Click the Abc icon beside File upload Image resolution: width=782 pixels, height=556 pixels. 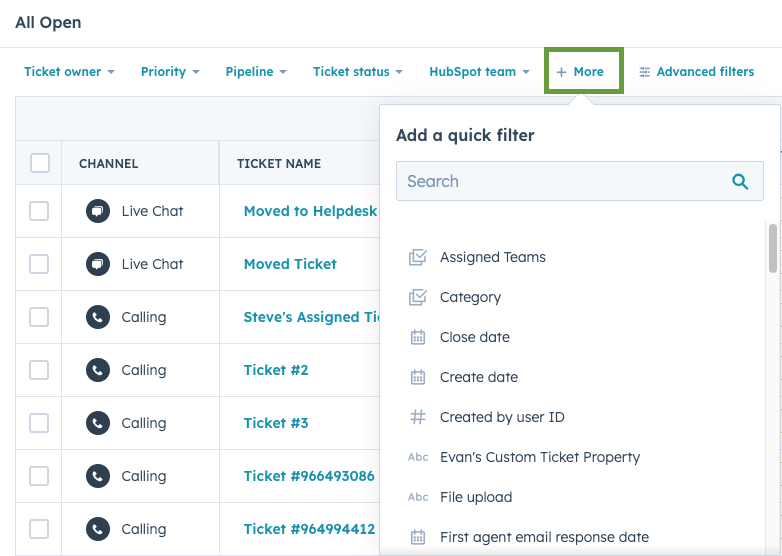click(418, 497)
